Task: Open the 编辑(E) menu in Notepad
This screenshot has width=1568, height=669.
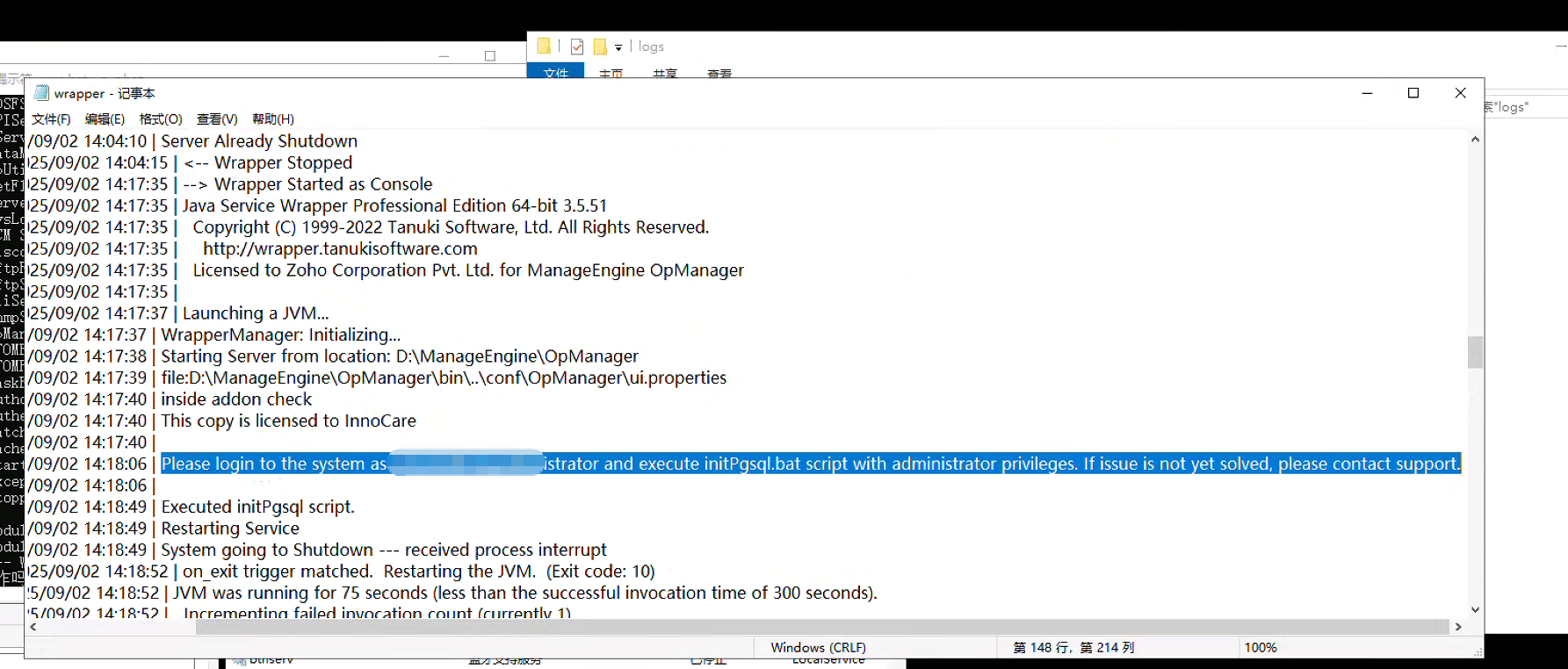Action: click(x=105, y=119)
